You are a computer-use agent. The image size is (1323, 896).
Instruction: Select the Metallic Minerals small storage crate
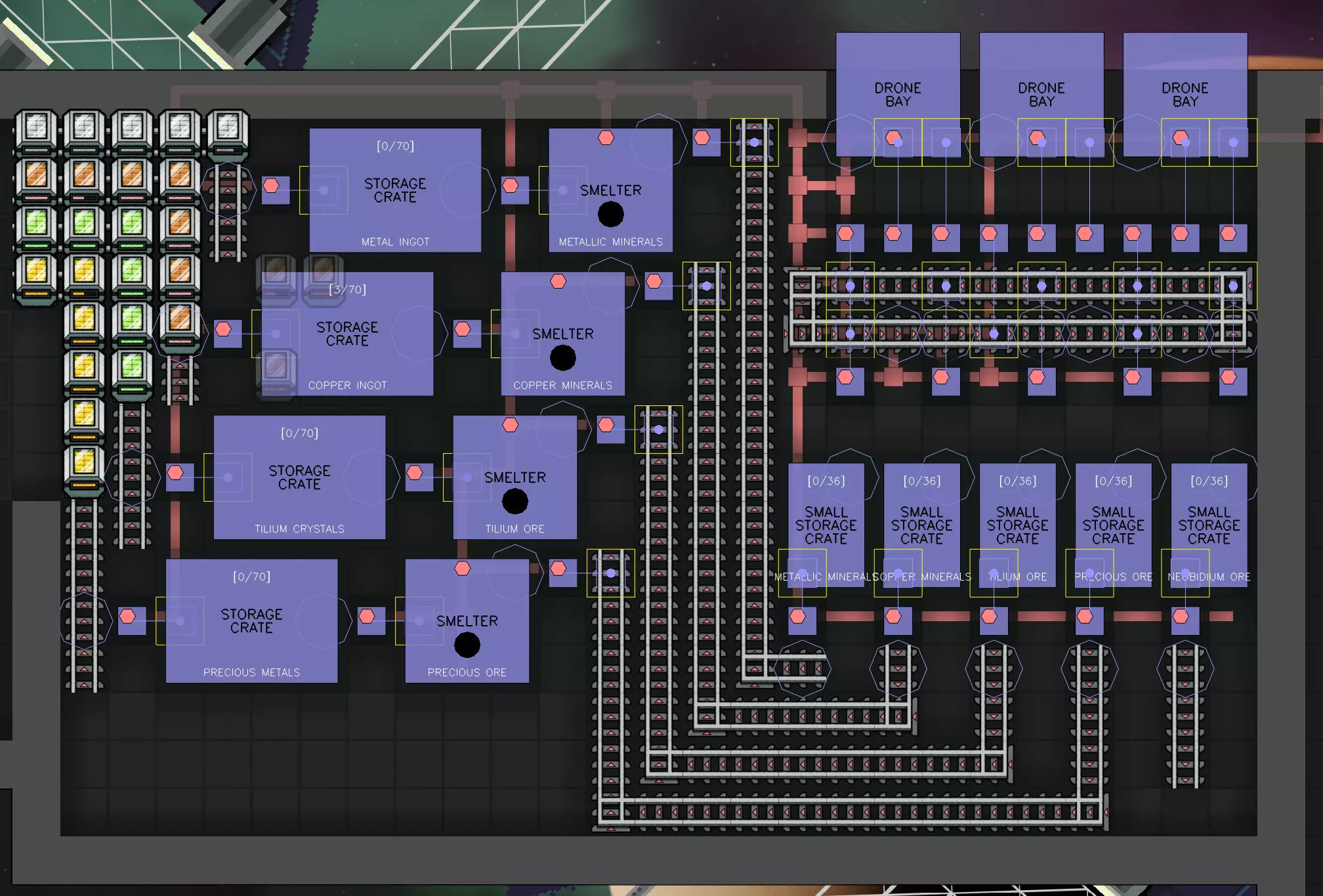tap(826, 525)
